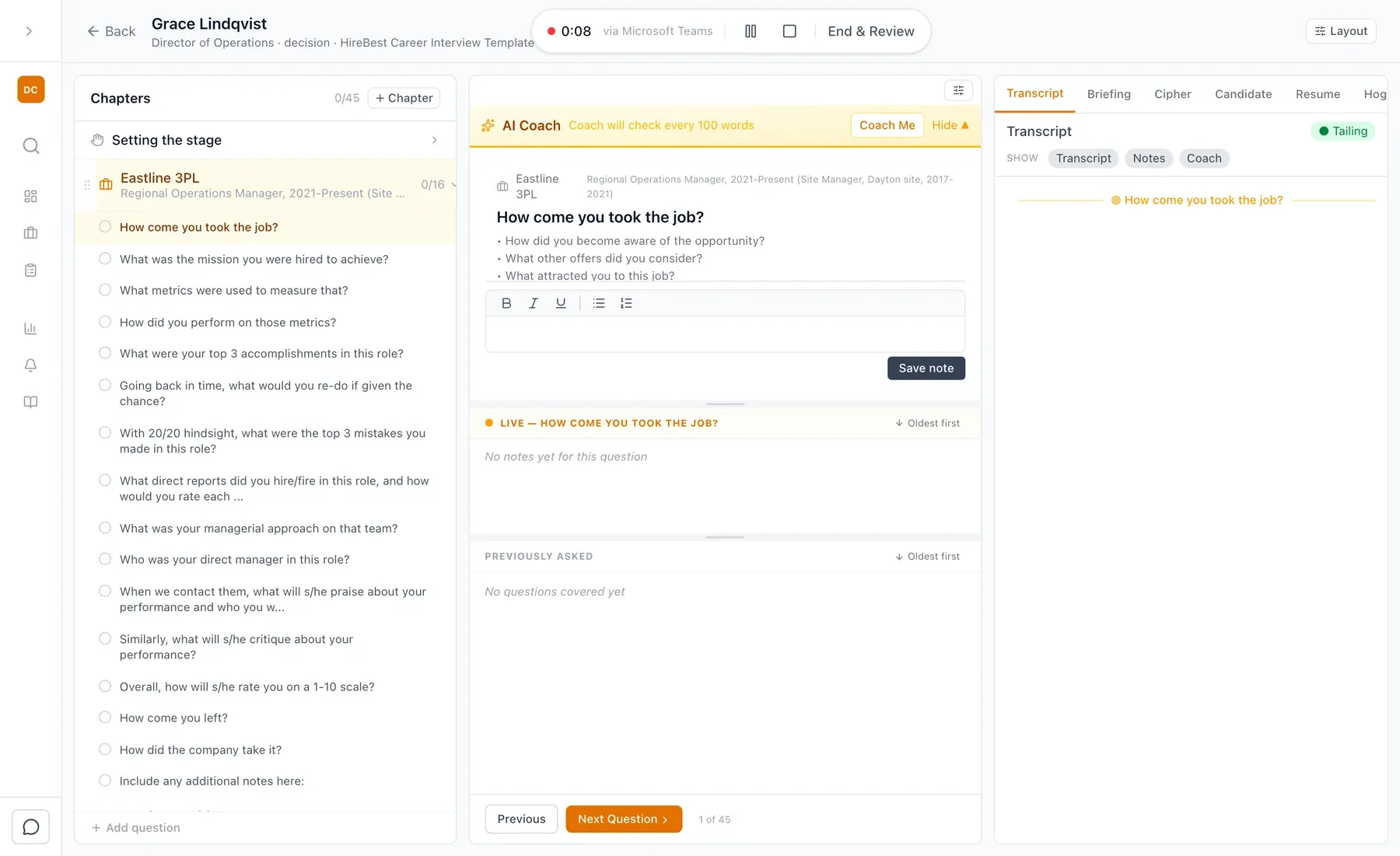The height and width of the screenshot is (856, 1400).
Task: Toggle the Transcript show filter chip
Action: [1083, 158]
